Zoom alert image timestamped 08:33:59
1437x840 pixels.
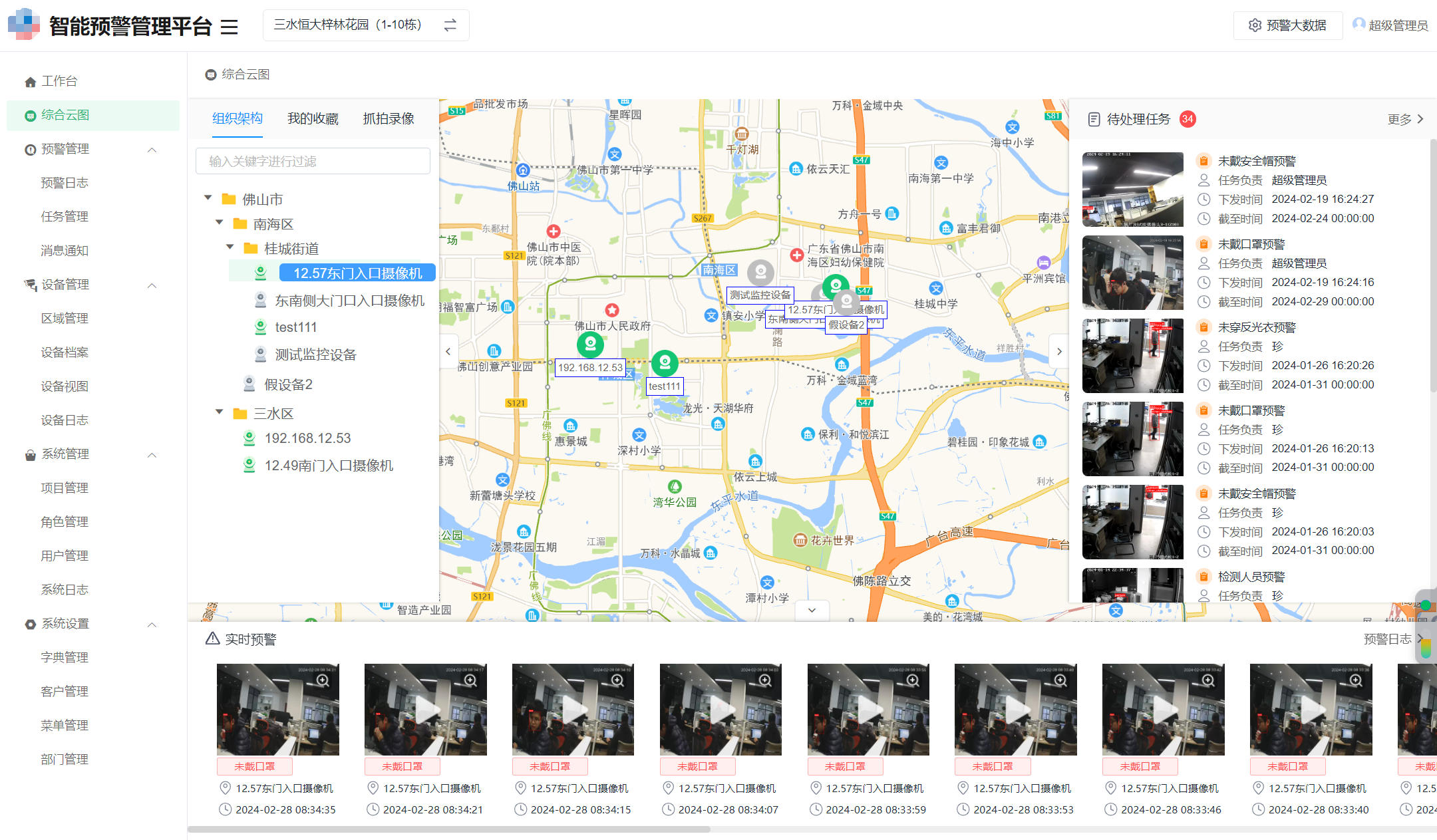point(913,680)
